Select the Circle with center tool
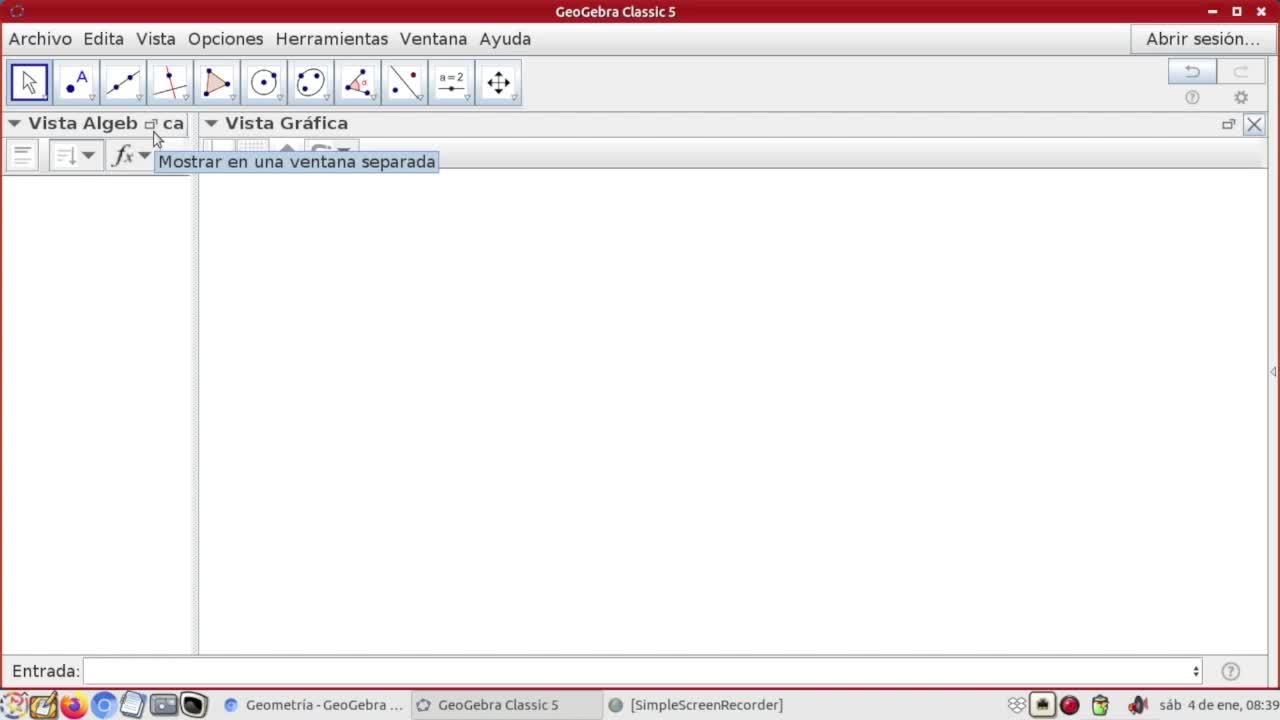Screen dimensions: 1280x720 pos(264,83)
